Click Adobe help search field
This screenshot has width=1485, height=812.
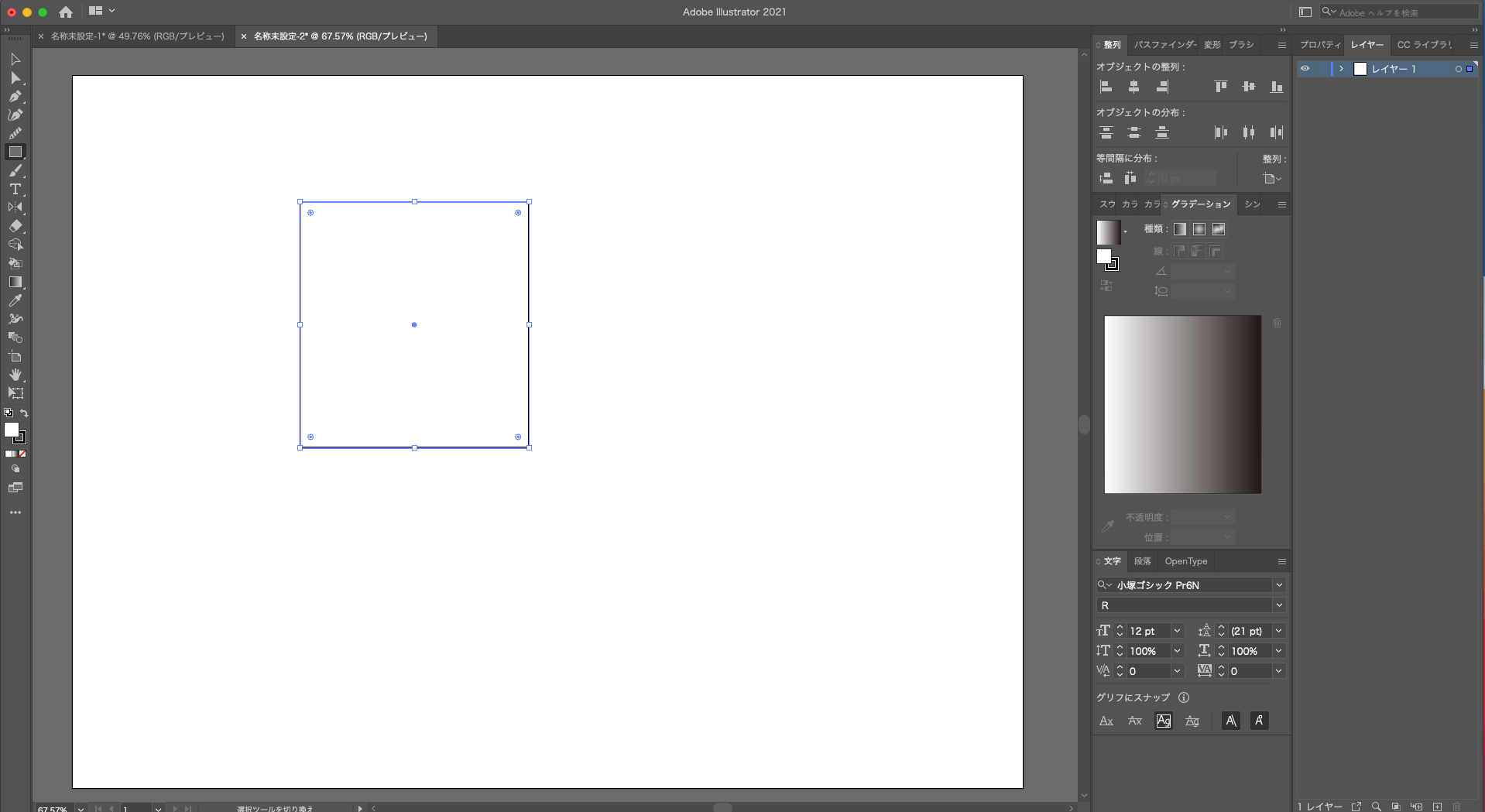pyautogui.click(x=1399, y=12)
